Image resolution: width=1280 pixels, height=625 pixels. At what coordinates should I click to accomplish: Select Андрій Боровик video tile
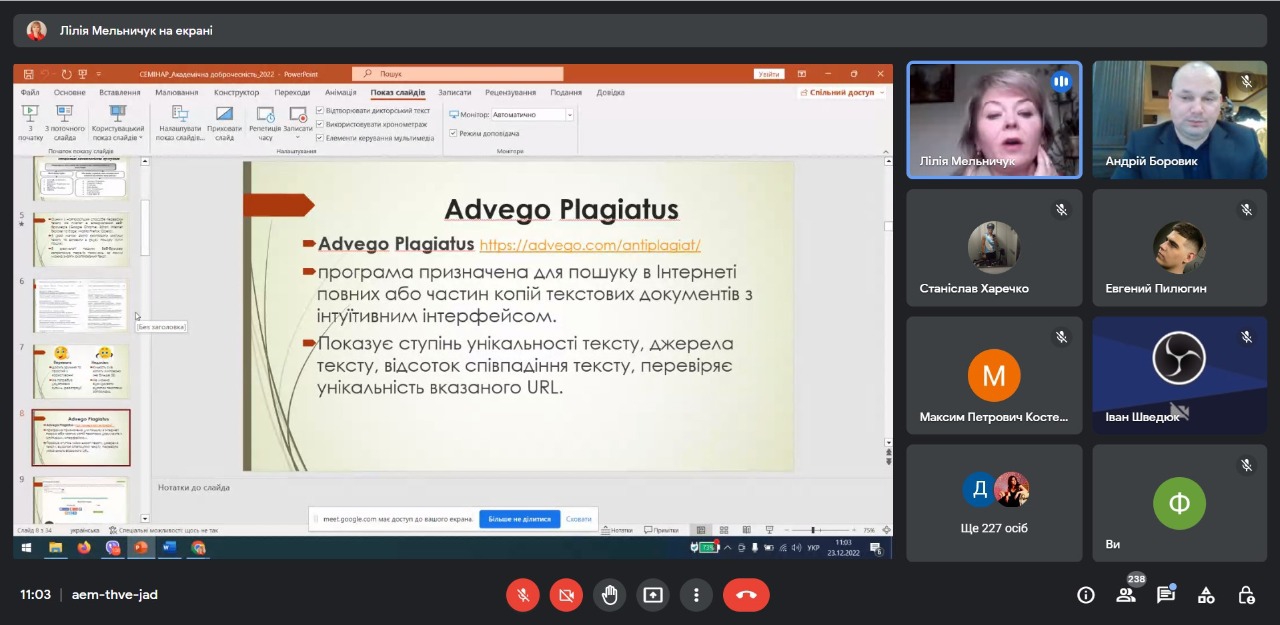click(x=1179, y=120)
